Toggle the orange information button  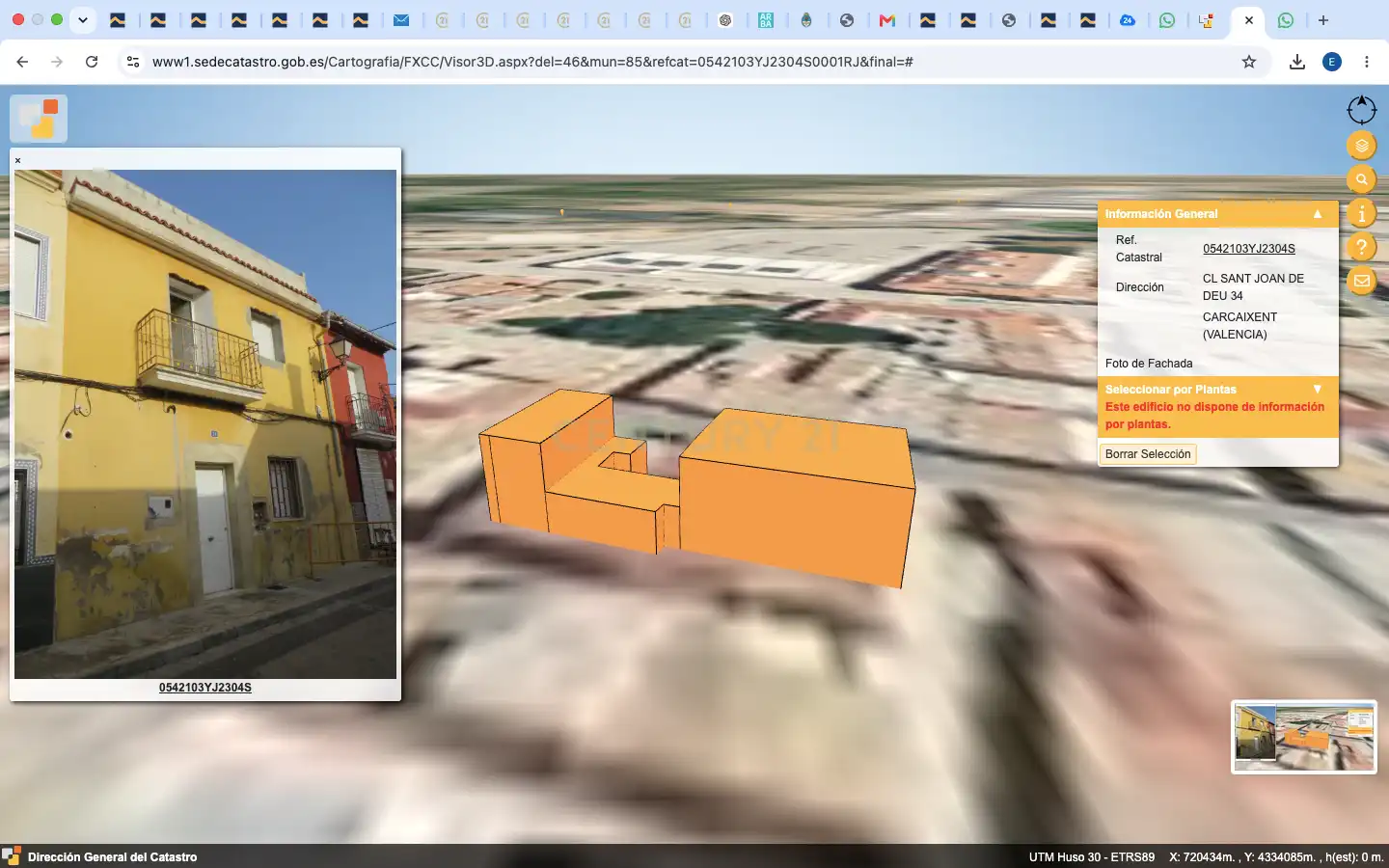click(1361, 213)
